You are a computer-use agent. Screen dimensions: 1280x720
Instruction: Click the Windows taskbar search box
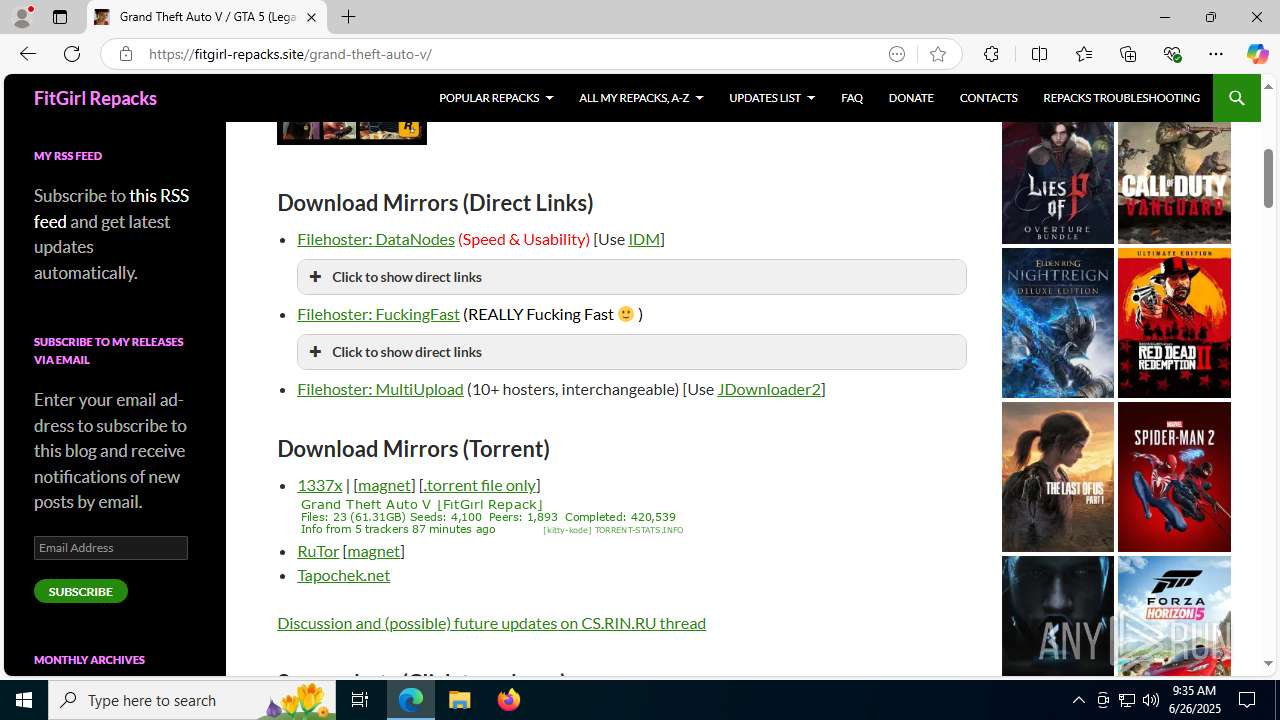point(192,700)
